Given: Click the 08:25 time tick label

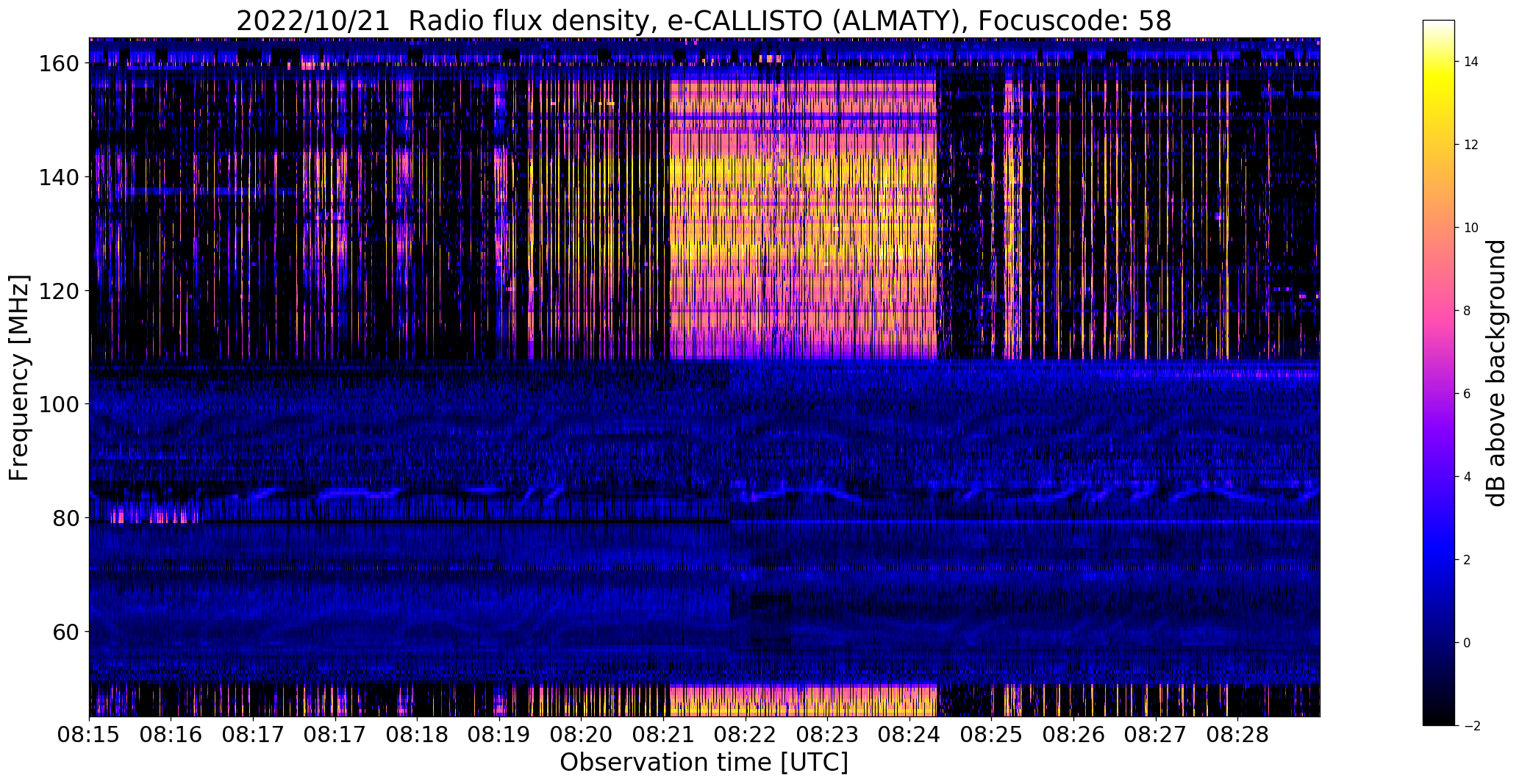Looking at the screenshot, I should [x=991, y=735].
